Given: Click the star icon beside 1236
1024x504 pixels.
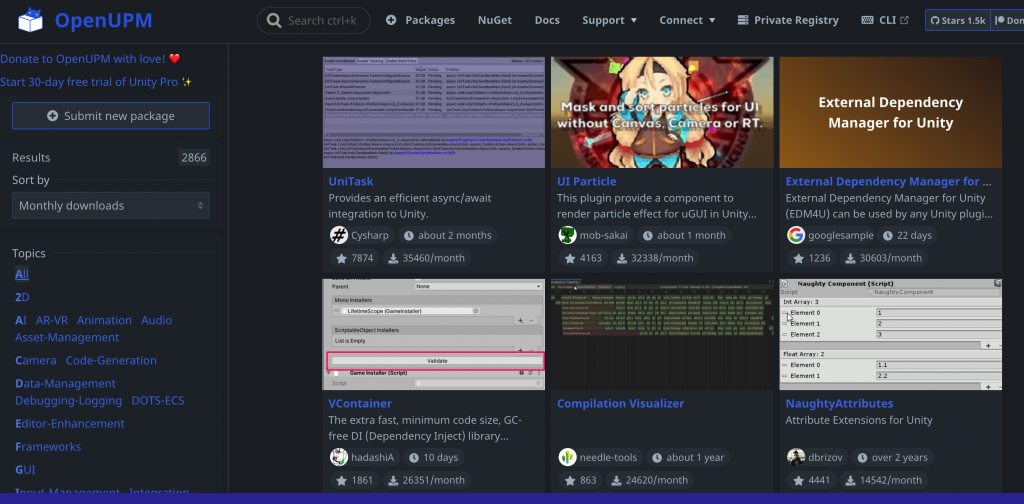Looking at the screenshot, I should coord(798,259).
